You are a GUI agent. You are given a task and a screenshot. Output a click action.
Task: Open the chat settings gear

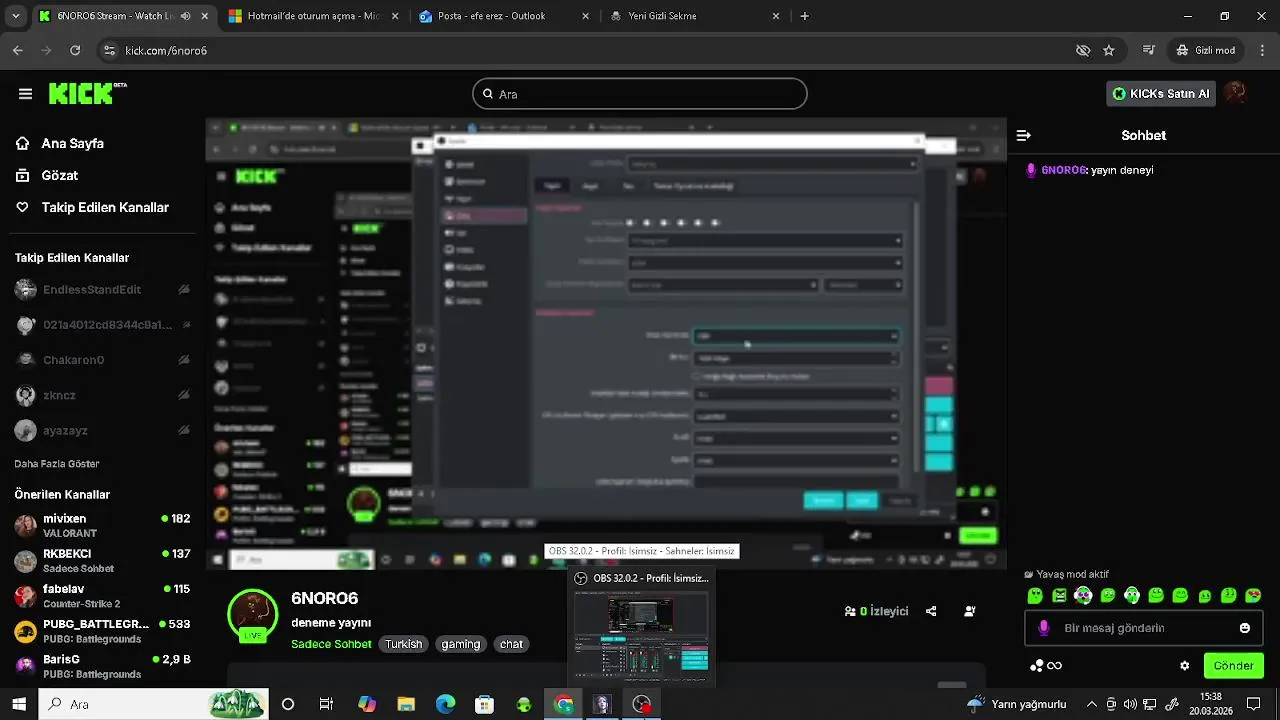pyautogui.click(x=1185, y=666)
